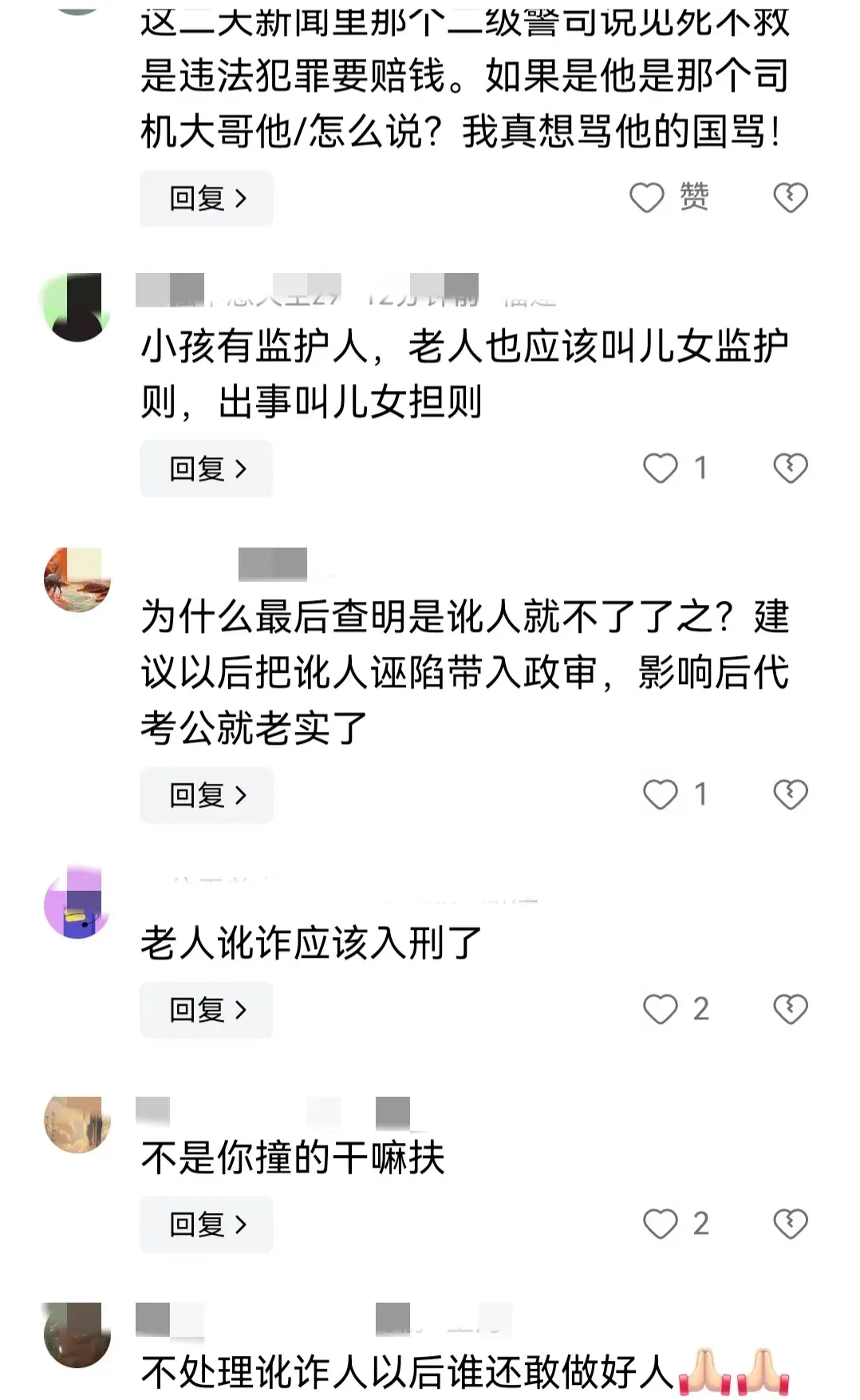Open avatar beside 不是你撞的干嘛扶
The image size is (860, 1400).
tap(77, 1123)
